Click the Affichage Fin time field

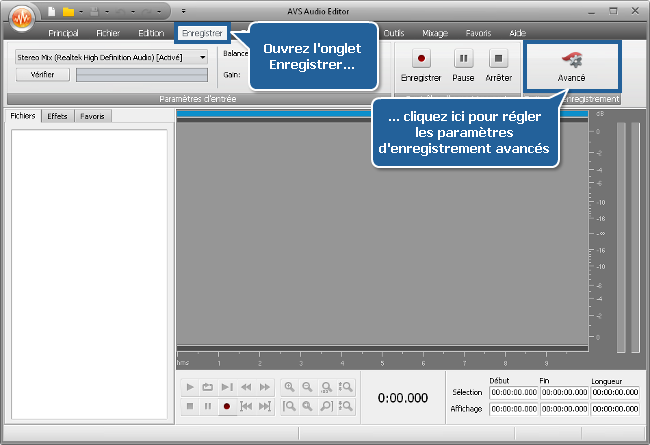(564, 409)
